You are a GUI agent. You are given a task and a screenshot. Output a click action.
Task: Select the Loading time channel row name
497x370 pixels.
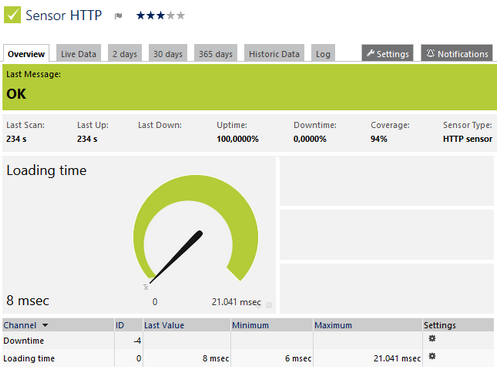(29, 358)
